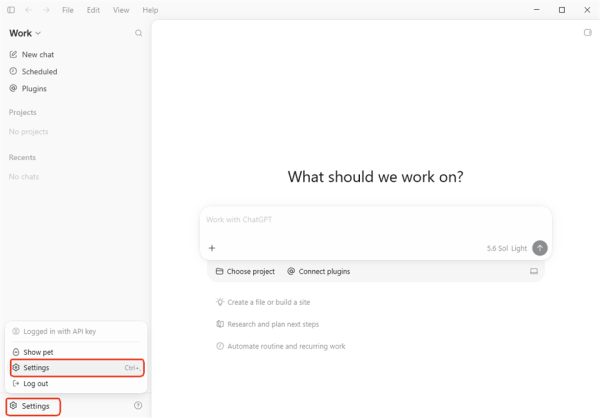Screen dimensions: 600x418
Task: Start a New chat
Action: 32,54
